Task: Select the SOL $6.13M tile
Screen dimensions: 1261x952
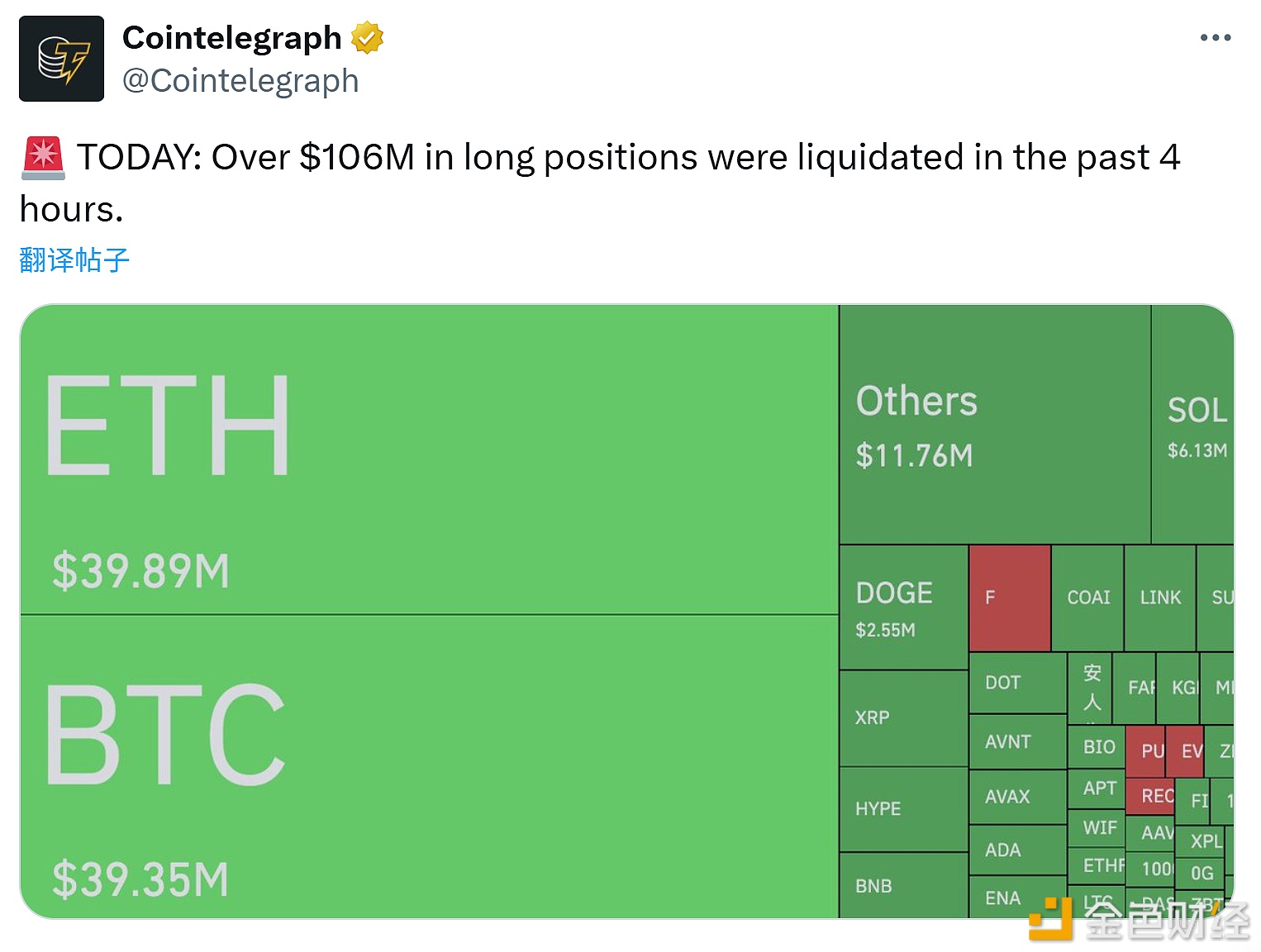Action: pyautogui.click(x=1192, y=425)
